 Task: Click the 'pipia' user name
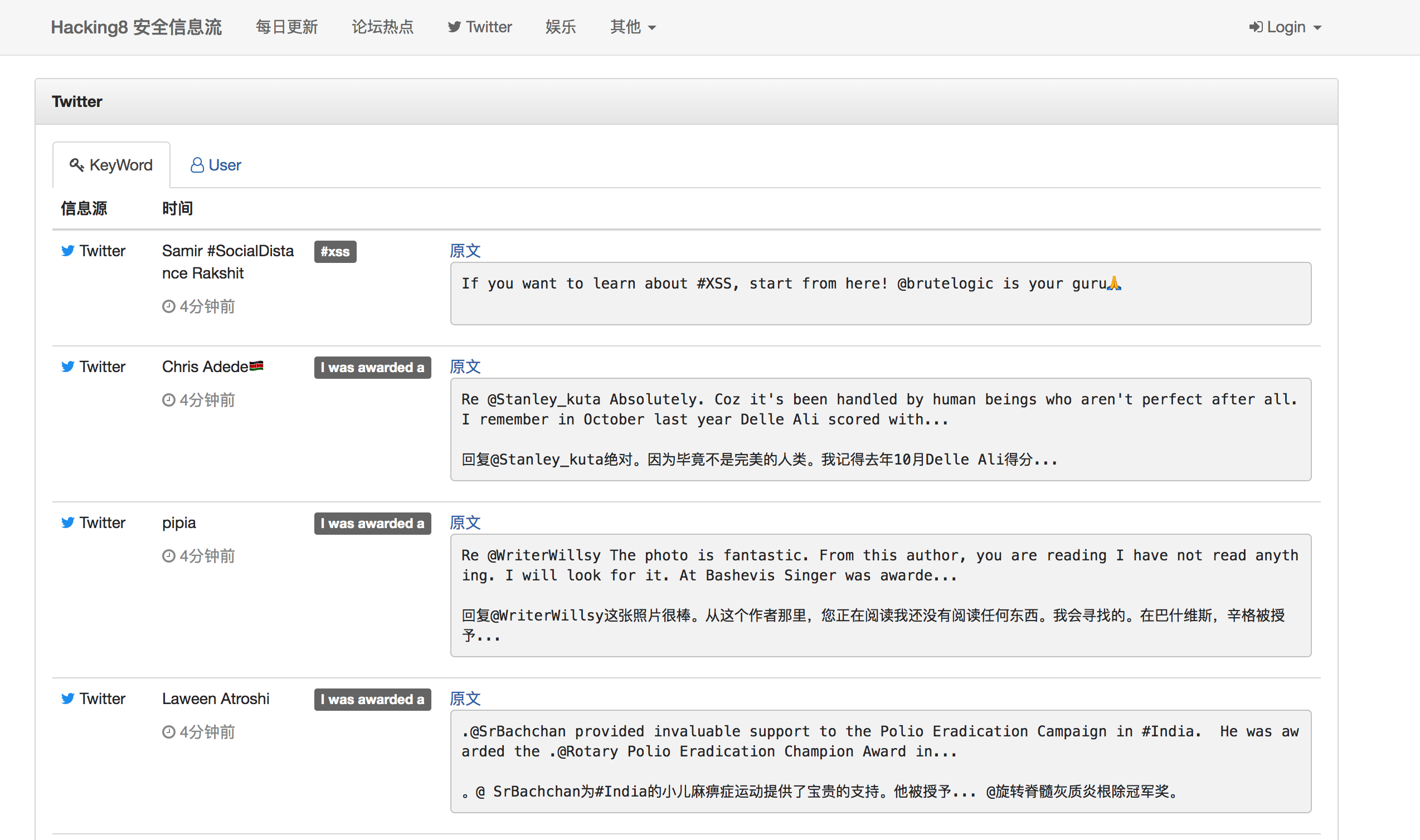[x=179, y=522]
